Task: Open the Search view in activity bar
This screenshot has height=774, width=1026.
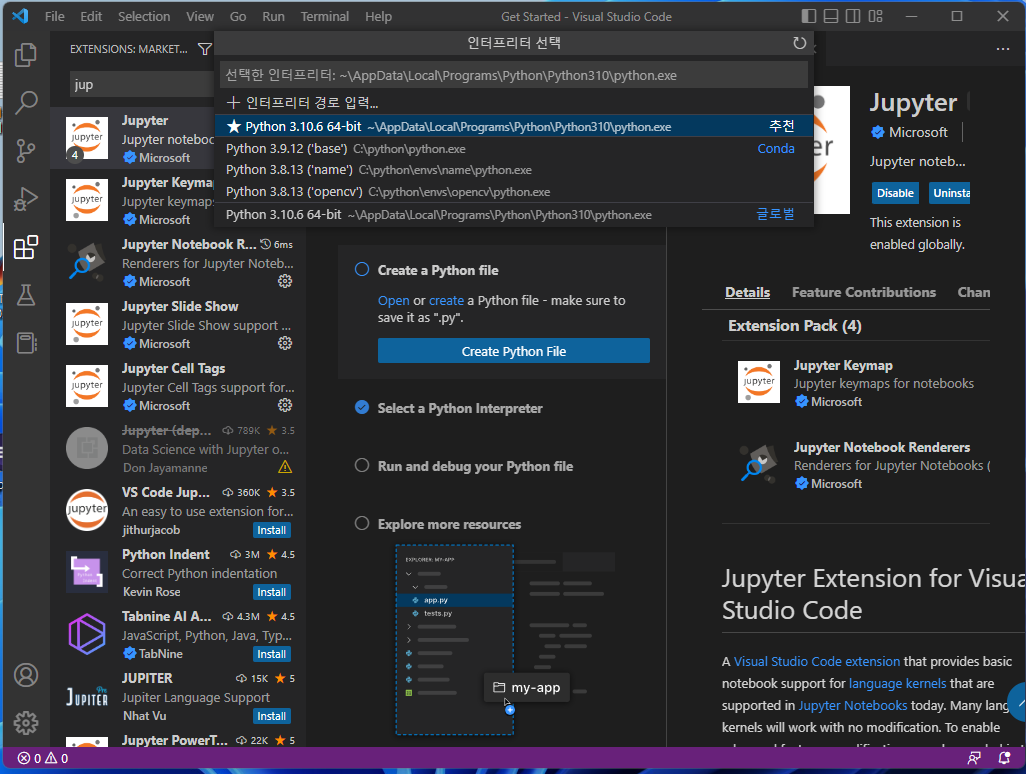Action: tap(26, 102)
